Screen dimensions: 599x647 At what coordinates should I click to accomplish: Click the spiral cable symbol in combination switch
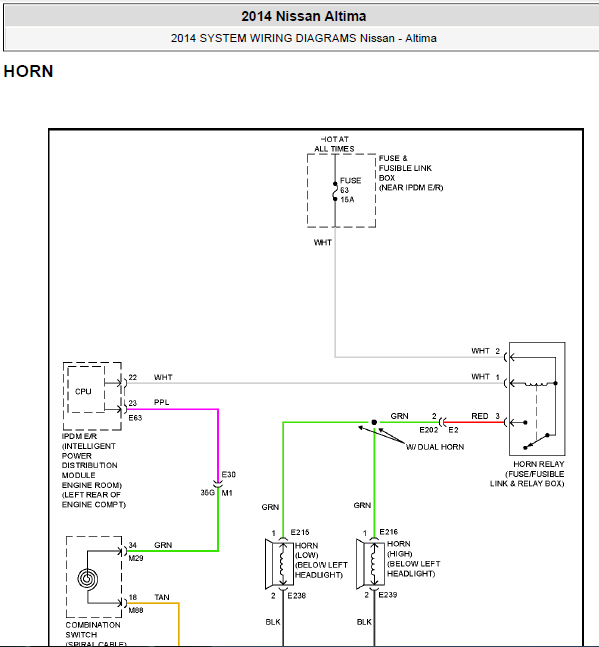point(87,579)
